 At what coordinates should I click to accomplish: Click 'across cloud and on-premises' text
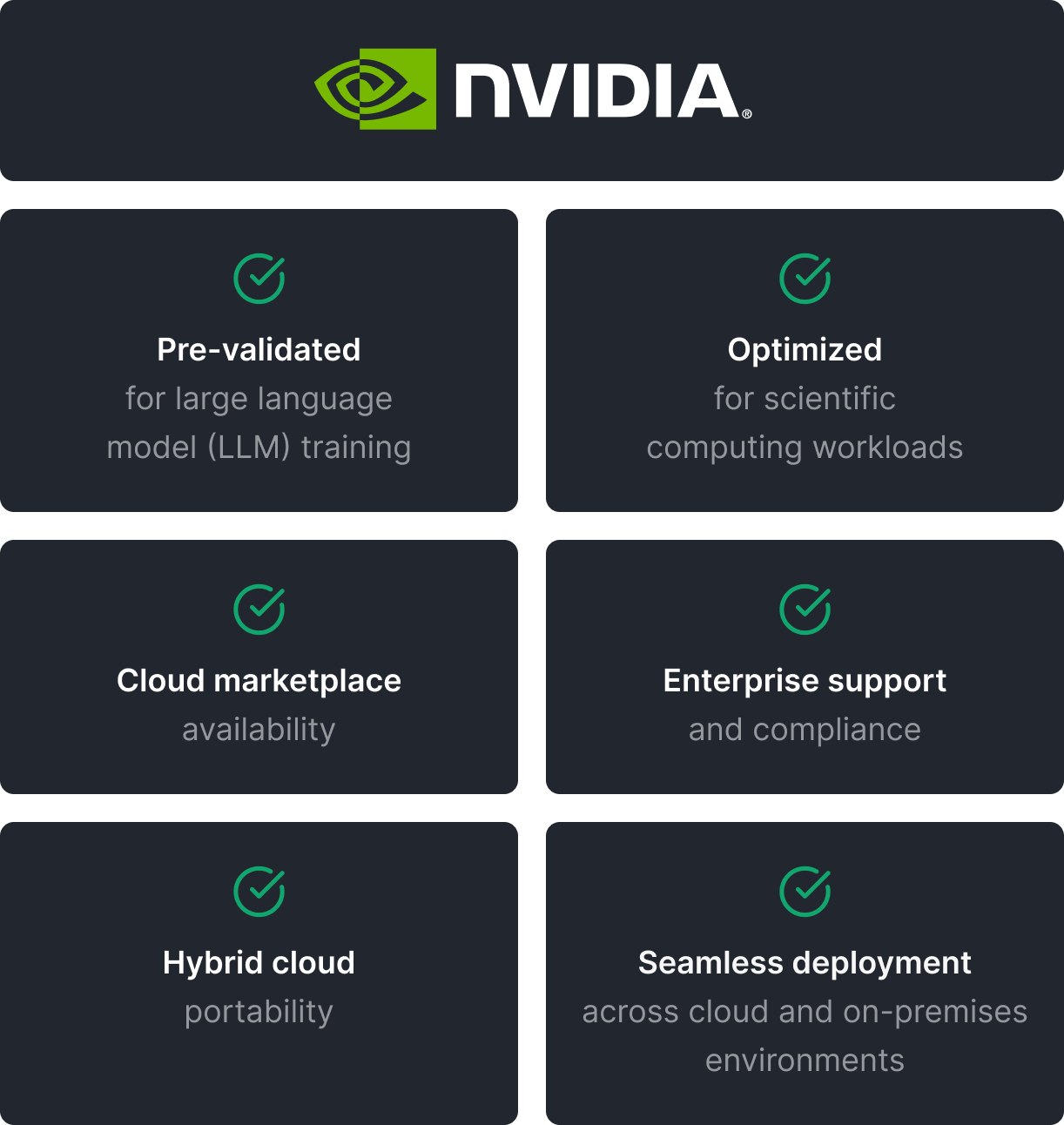pos(805,1012)
